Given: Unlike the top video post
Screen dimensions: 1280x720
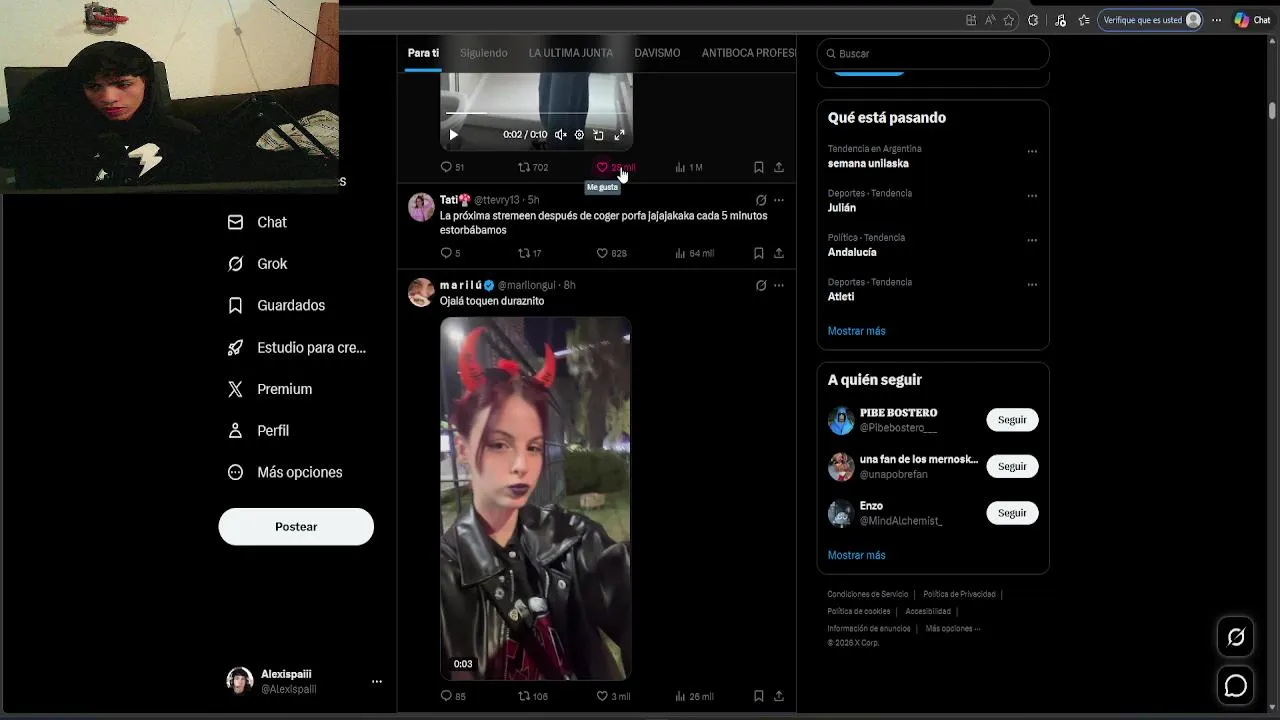Looking at the screenshot, I should tap(615, 167).
